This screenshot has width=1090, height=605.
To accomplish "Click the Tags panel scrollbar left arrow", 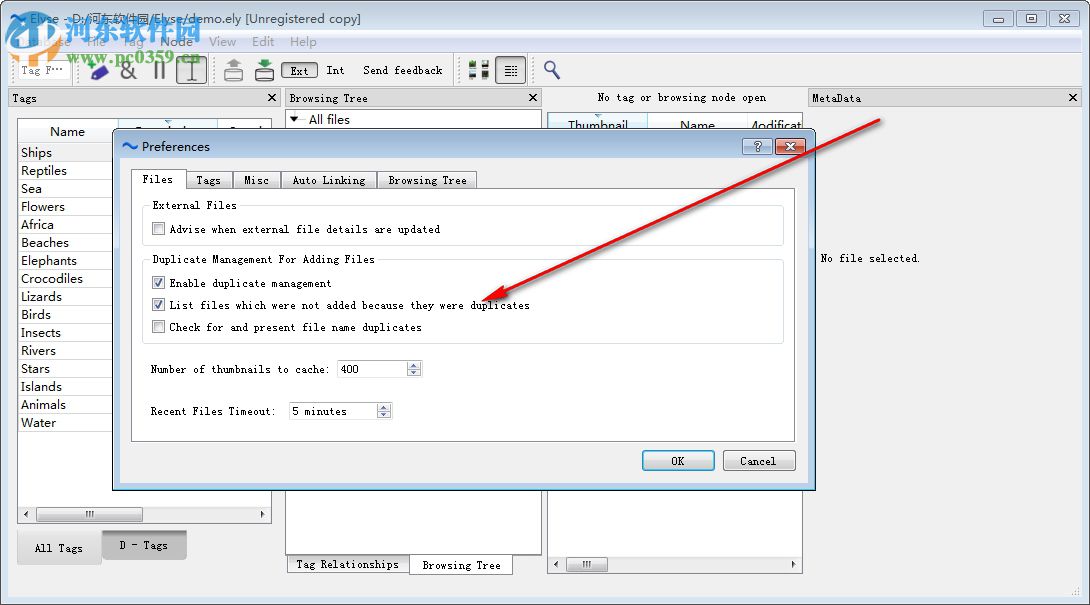I will pos(26,515).
